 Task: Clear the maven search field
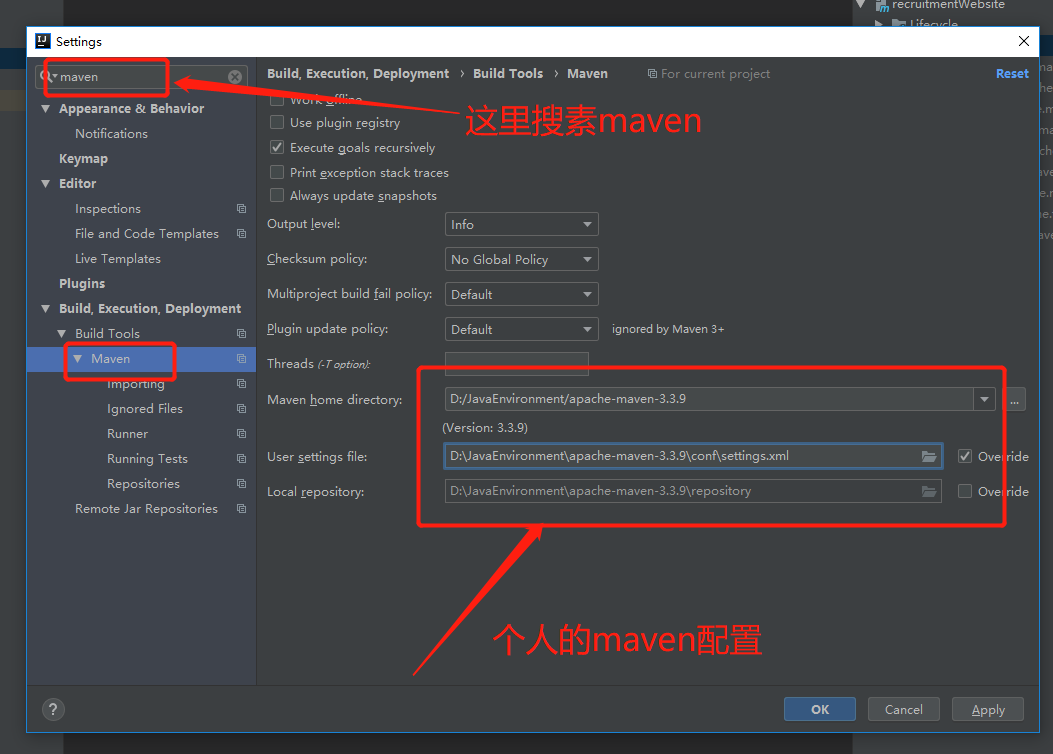[x=234, y=77]
